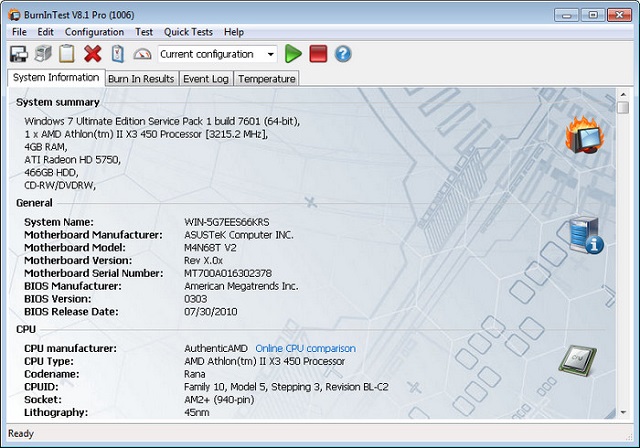Click the motherboard version Rev X.0x
The width and height of the screenshot is (640, 448).
[x=203, y=260]
